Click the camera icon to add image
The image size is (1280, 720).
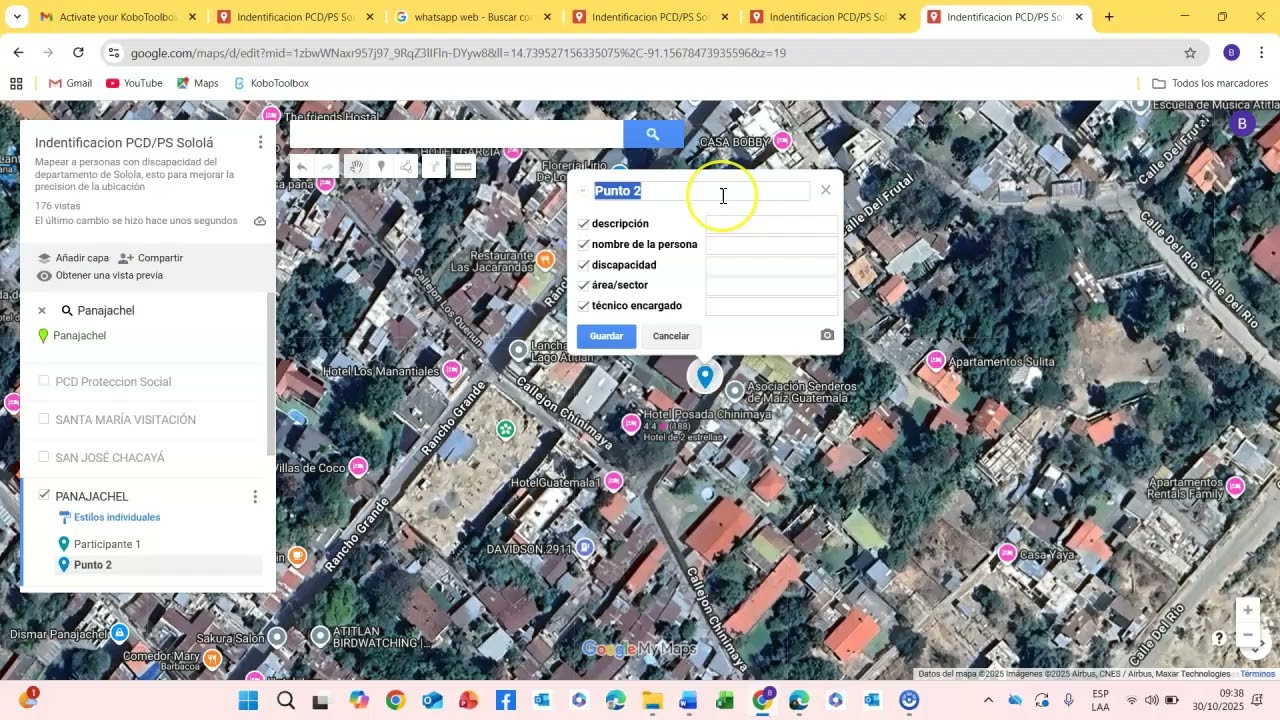pos(827,335)
